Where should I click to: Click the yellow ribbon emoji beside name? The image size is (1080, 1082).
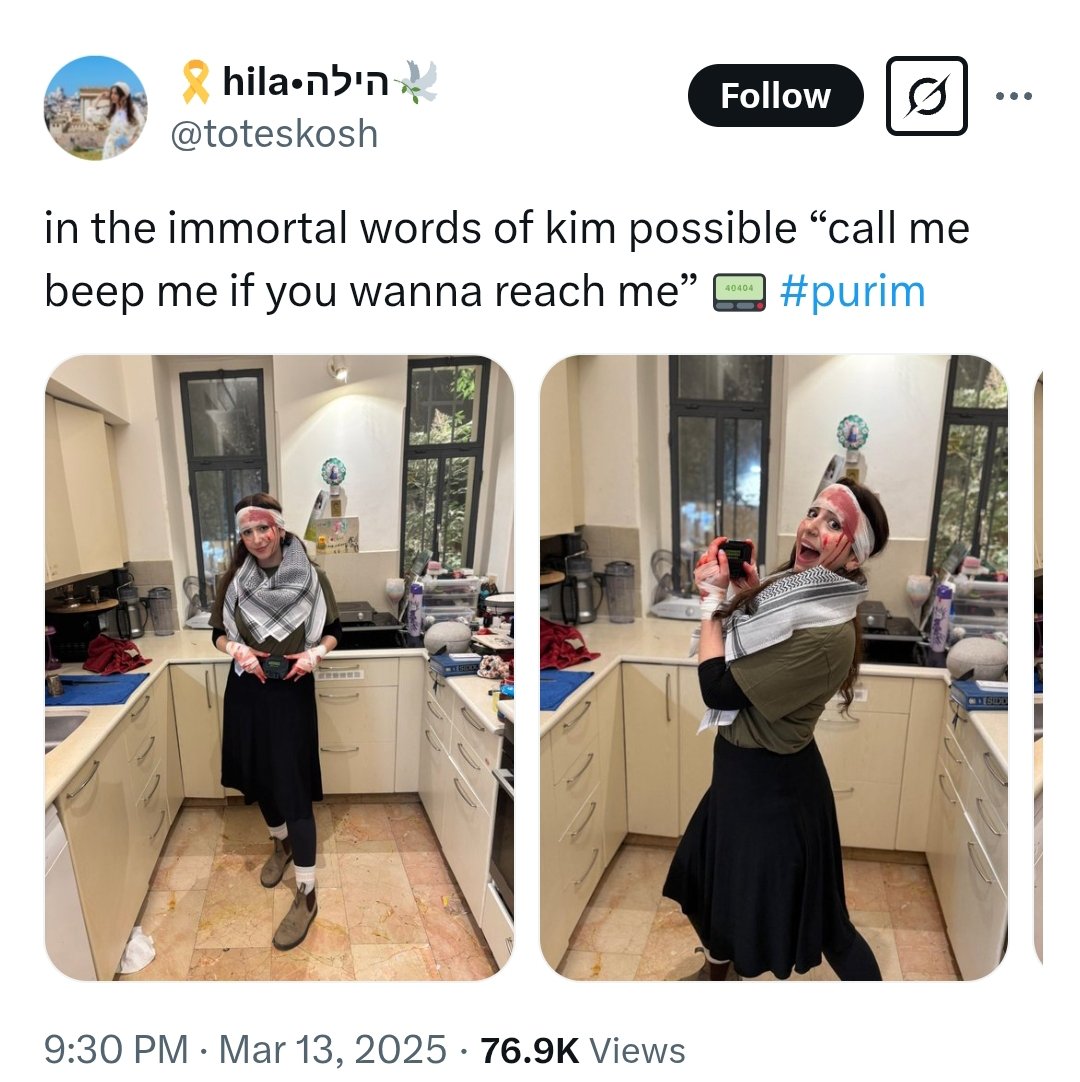coord(196,83)
